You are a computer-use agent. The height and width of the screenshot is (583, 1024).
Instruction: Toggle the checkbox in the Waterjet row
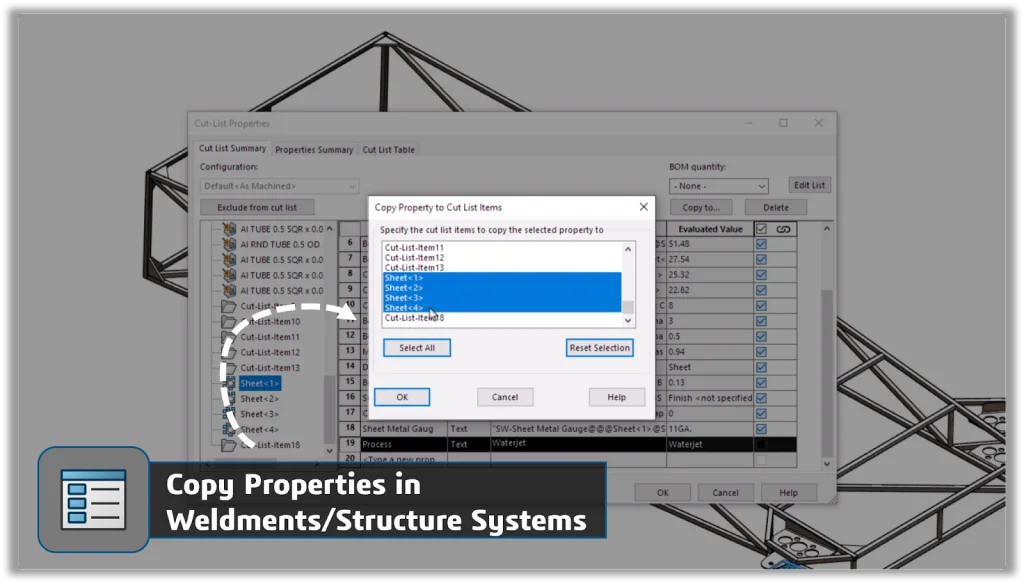coord(761,444)
